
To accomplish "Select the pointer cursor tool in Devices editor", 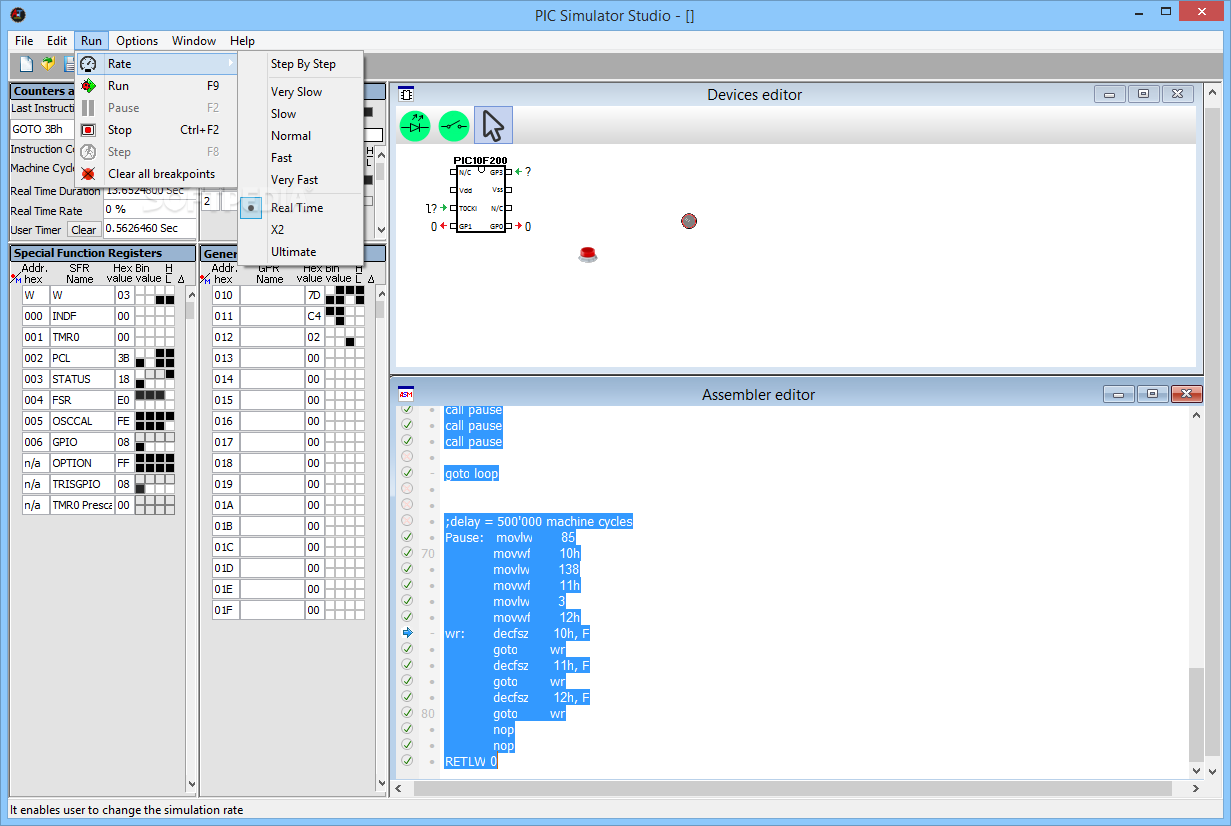I will (493, 126).
